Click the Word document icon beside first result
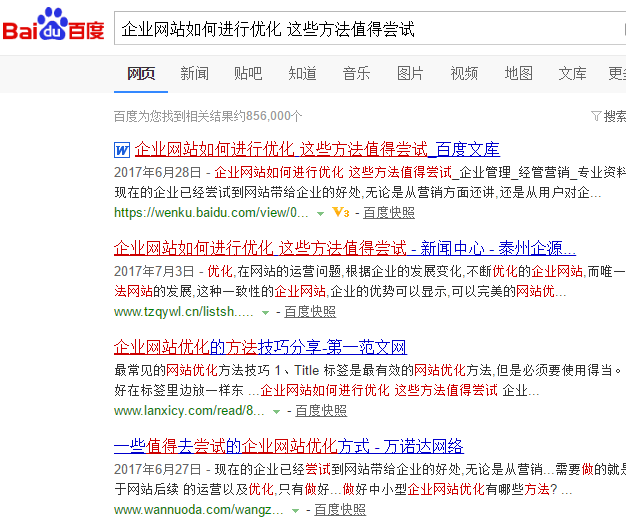626x525 pixels. (122, 150)
